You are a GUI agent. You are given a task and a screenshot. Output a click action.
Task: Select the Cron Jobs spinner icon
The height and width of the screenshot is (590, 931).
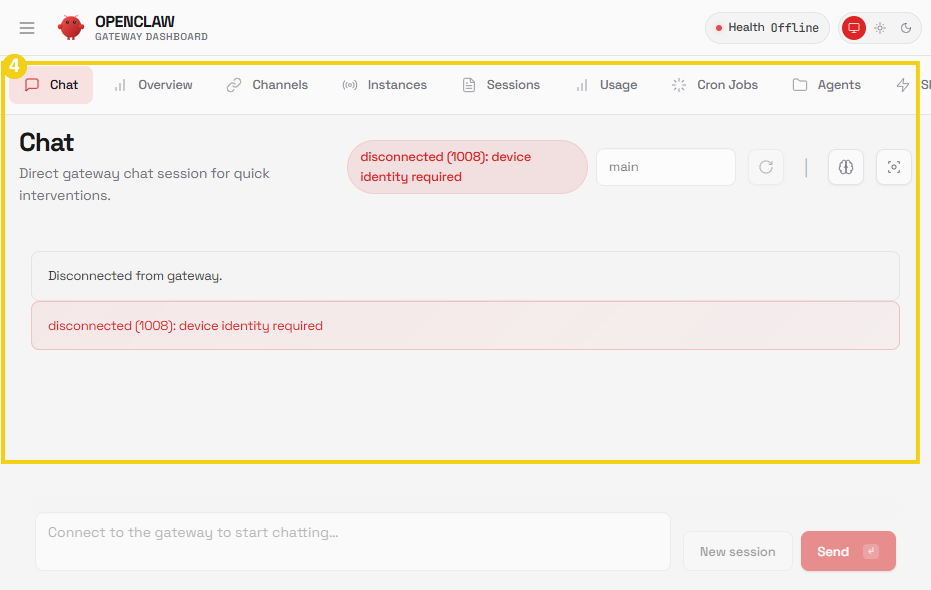678,85
